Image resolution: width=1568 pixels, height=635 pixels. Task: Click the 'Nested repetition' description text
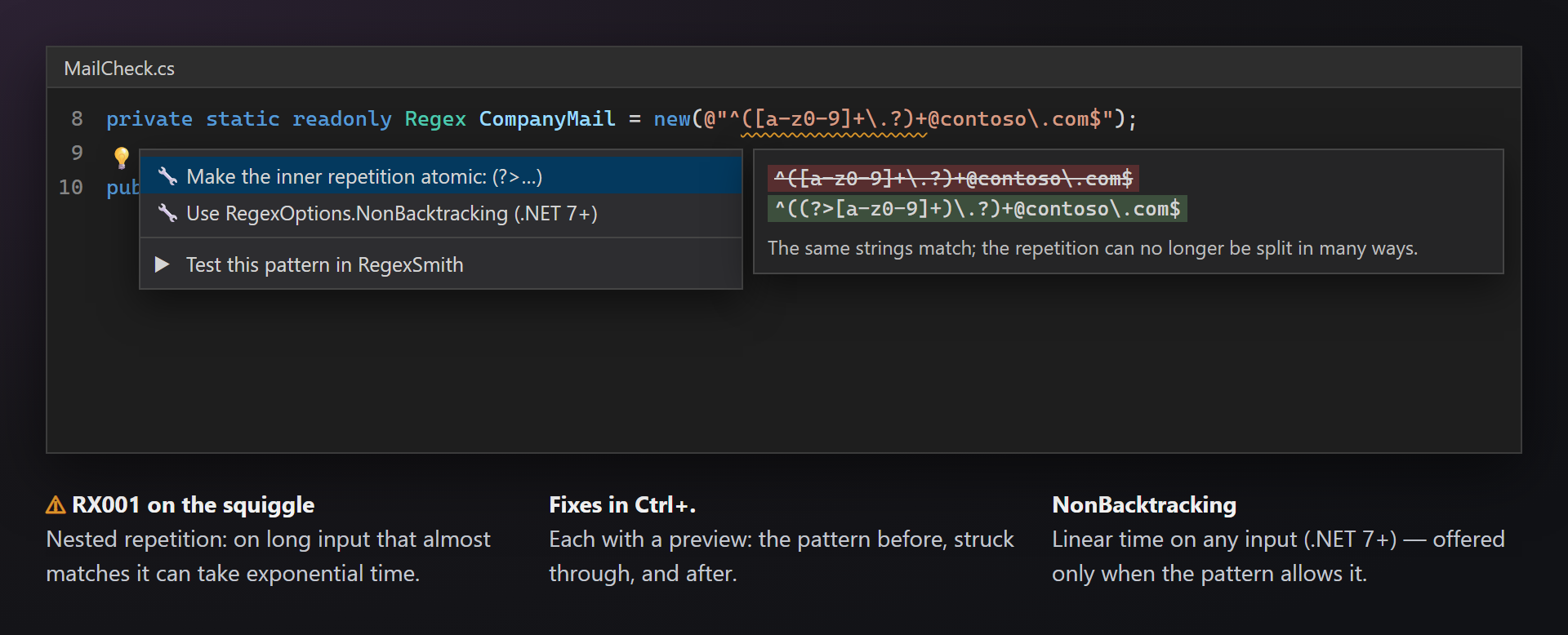pos(268,557)
